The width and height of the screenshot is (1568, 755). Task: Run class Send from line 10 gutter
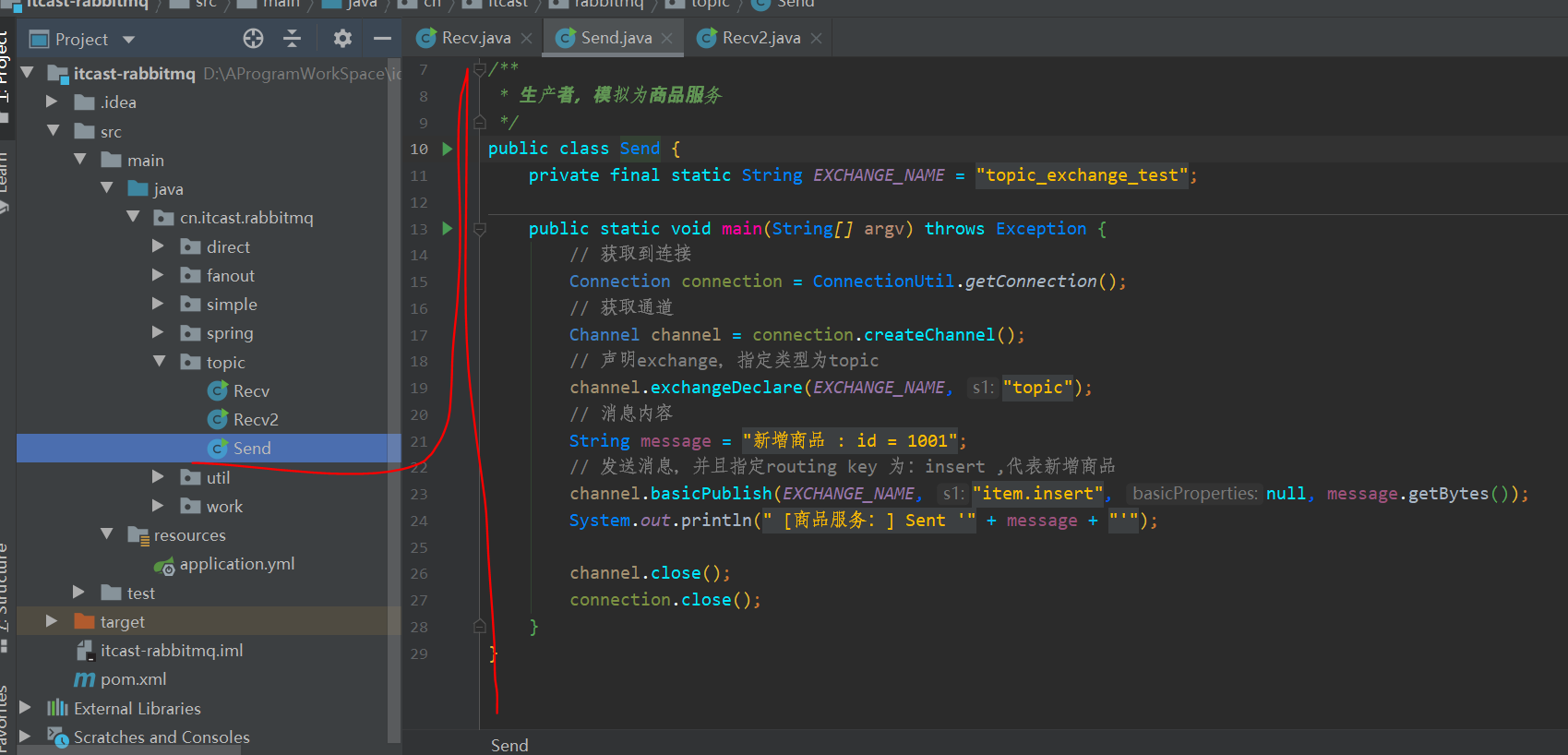pyautogui.click(x=448, y=149)
